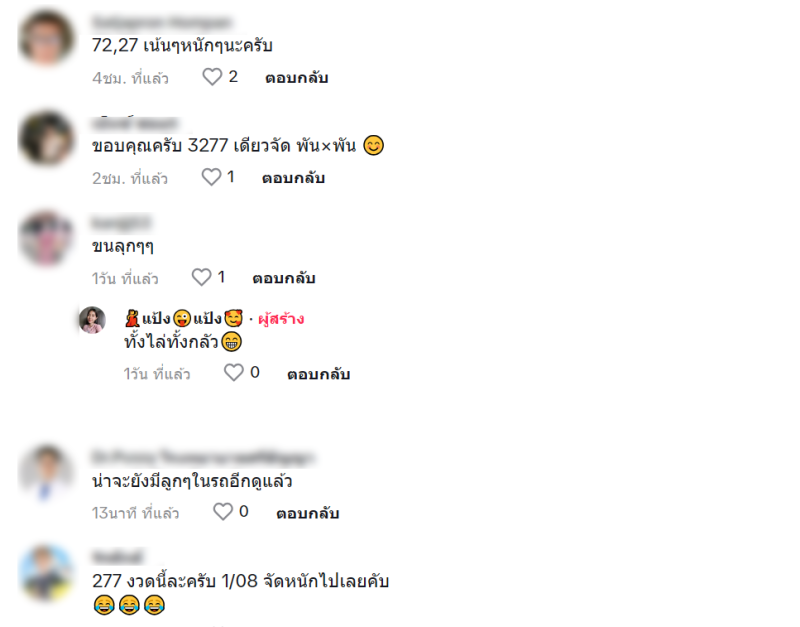
Task: Open creator แป้ง avatar in reply
Action: (92, 320)
